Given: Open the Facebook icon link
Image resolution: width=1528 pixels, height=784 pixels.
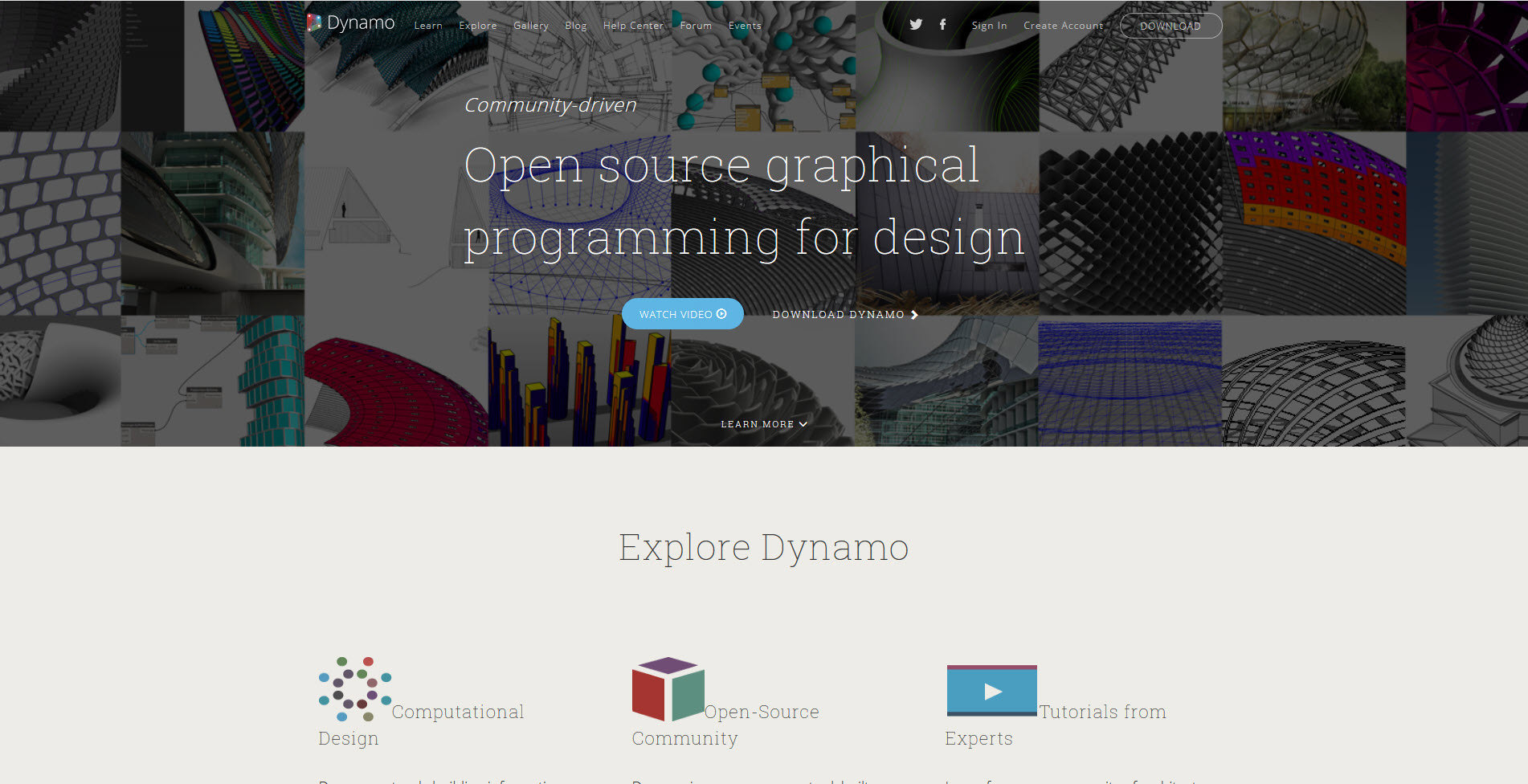Looking at the screenshot, I should 942,25.
